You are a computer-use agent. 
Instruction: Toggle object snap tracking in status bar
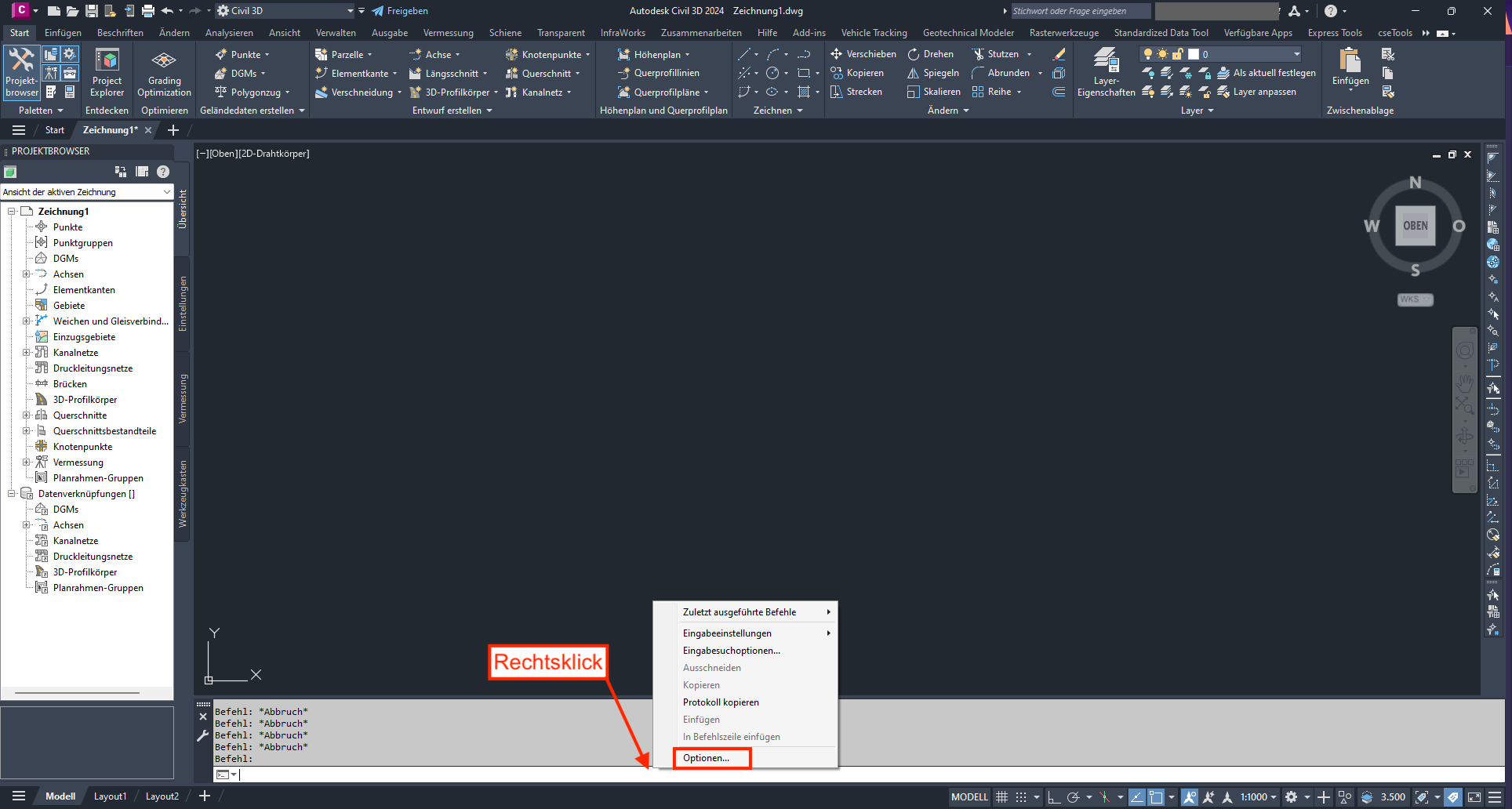pyautogui.click(x=1136, y=797)
